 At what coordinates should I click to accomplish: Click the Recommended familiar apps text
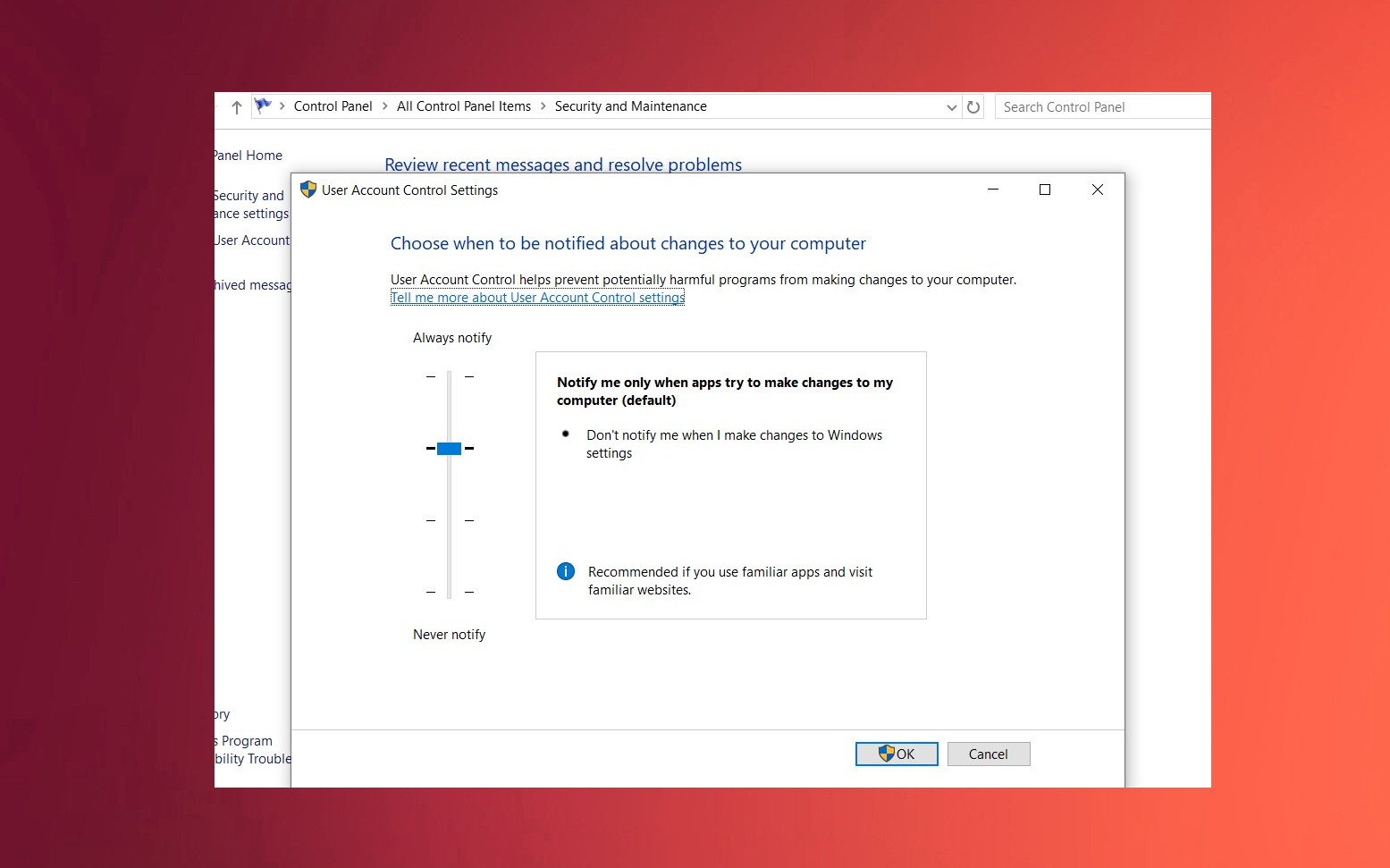[x=730, y=581]
